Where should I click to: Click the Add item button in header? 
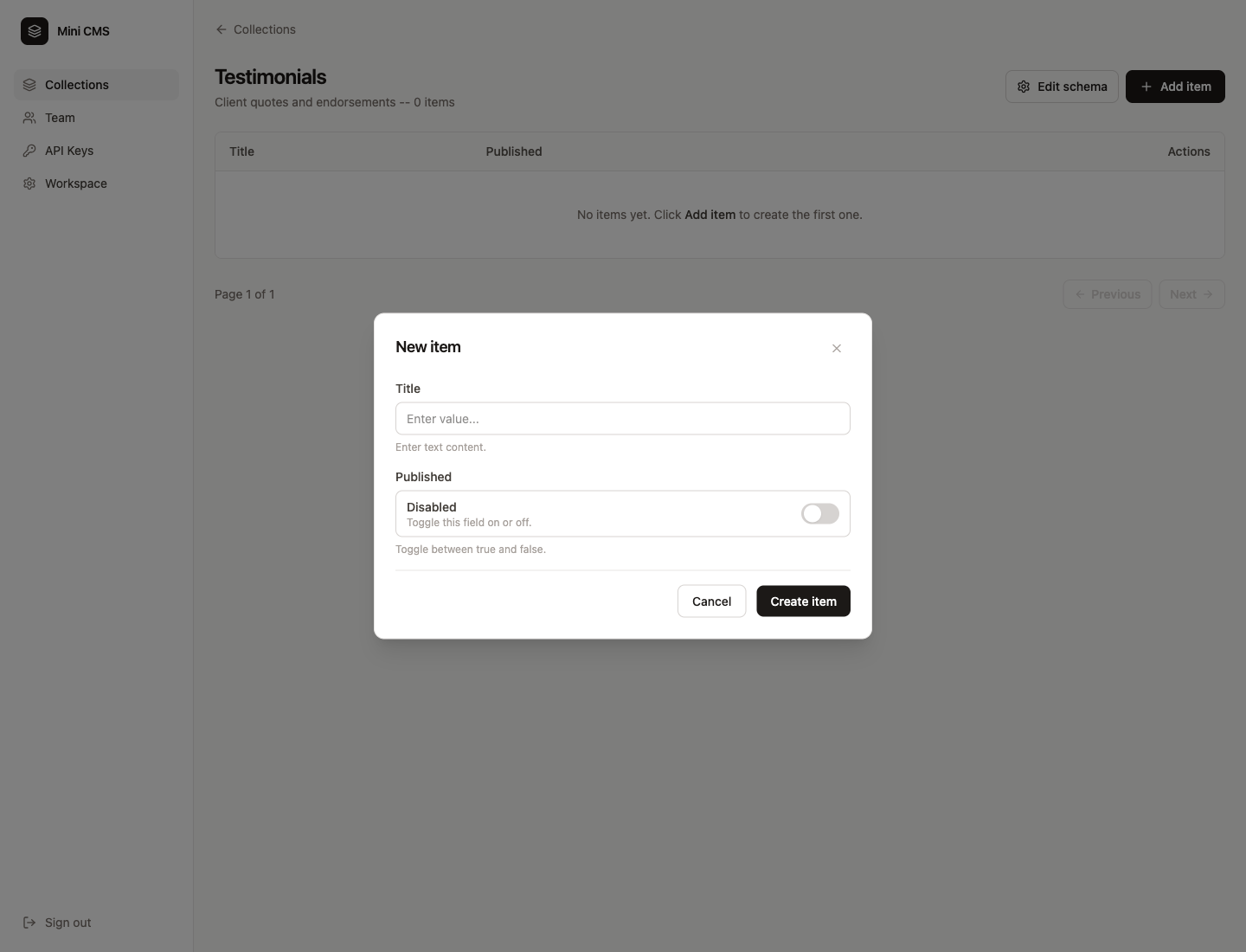[x=1175, y=87]
